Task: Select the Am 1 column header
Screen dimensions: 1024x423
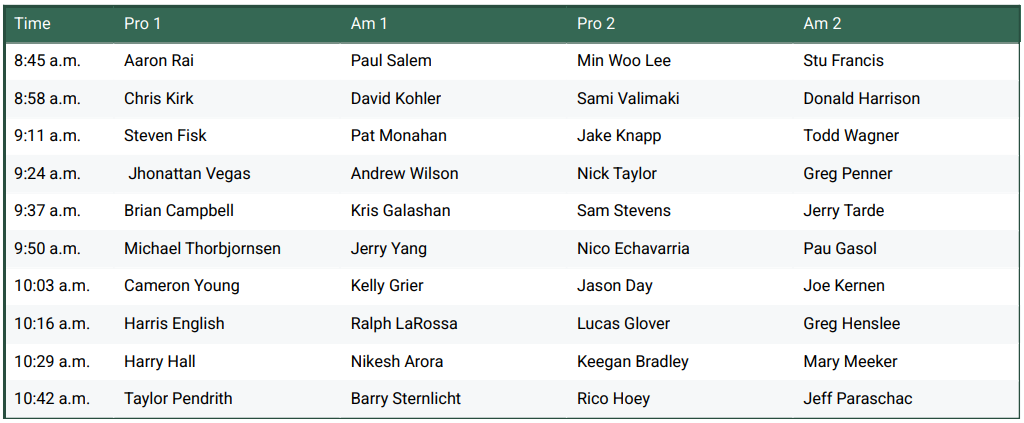Action: coord(369,23)
